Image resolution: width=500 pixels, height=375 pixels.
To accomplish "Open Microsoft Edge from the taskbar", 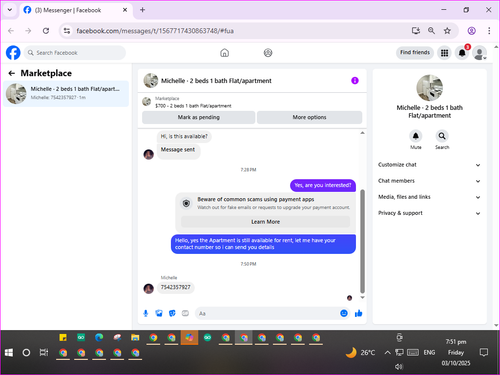I will point(99,338).
